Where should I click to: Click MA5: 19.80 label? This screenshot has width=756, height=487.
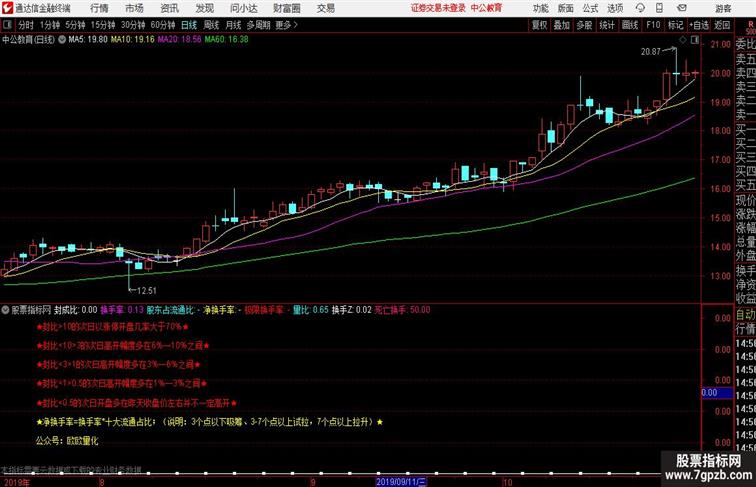[88, 40]
